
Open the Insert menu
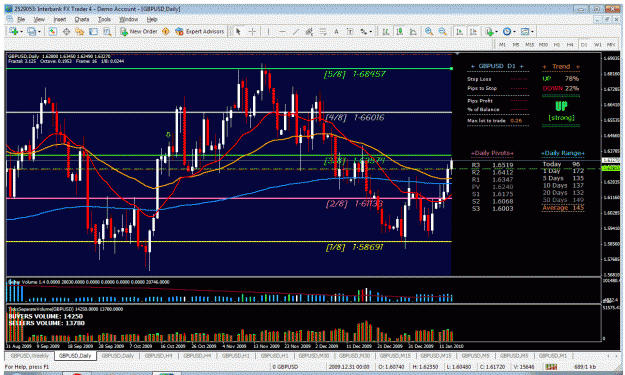point(59,19)
